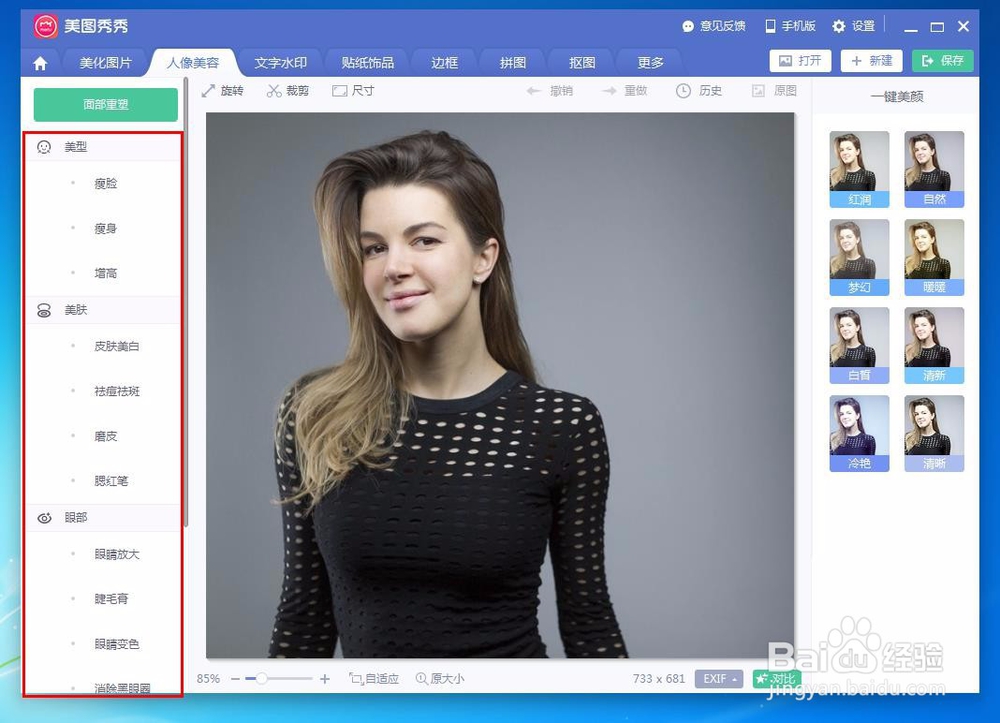
Task: Open 设置 settings with gear icon
Action: [853, 26]
